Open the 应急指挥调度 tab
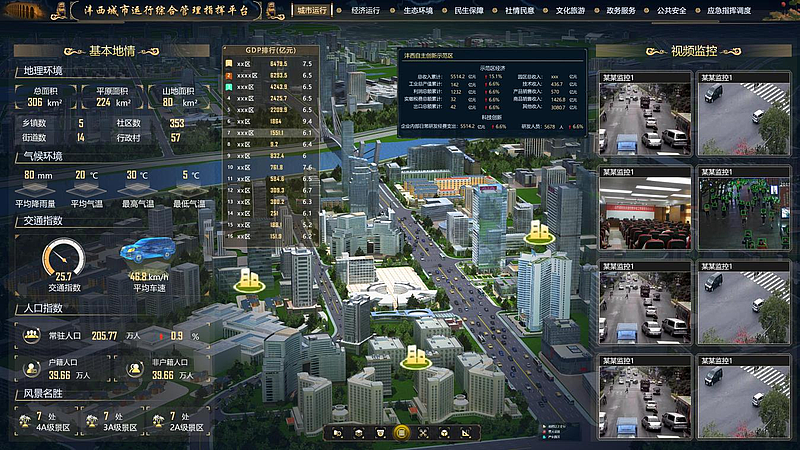 pyautogui.click(x=728, y=10)
